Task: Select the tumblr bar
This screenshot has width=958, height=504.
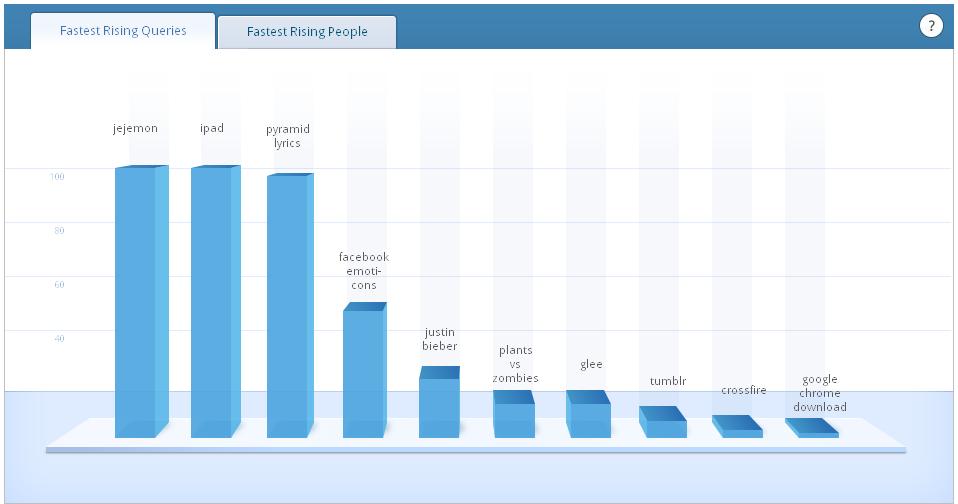Action: point(663,425)
